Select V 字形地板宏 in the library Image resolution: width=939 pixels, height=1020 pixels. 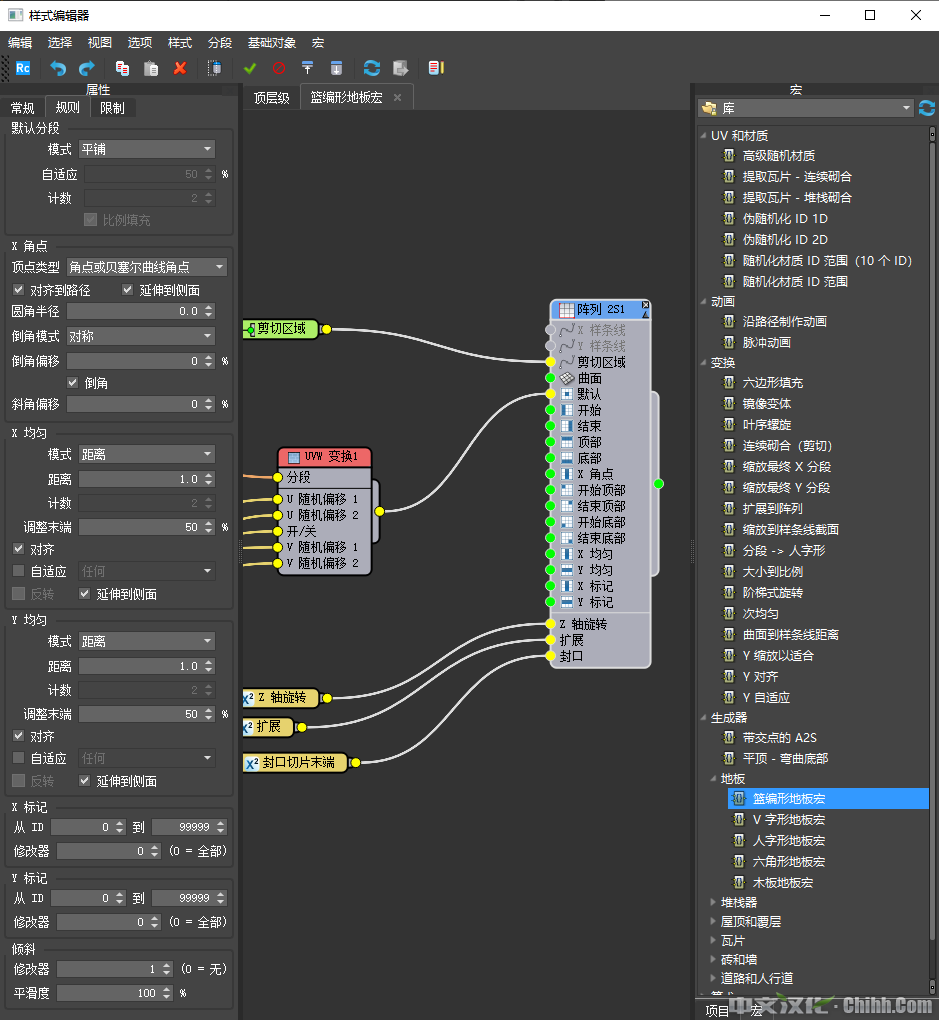[x=788, y=820]
